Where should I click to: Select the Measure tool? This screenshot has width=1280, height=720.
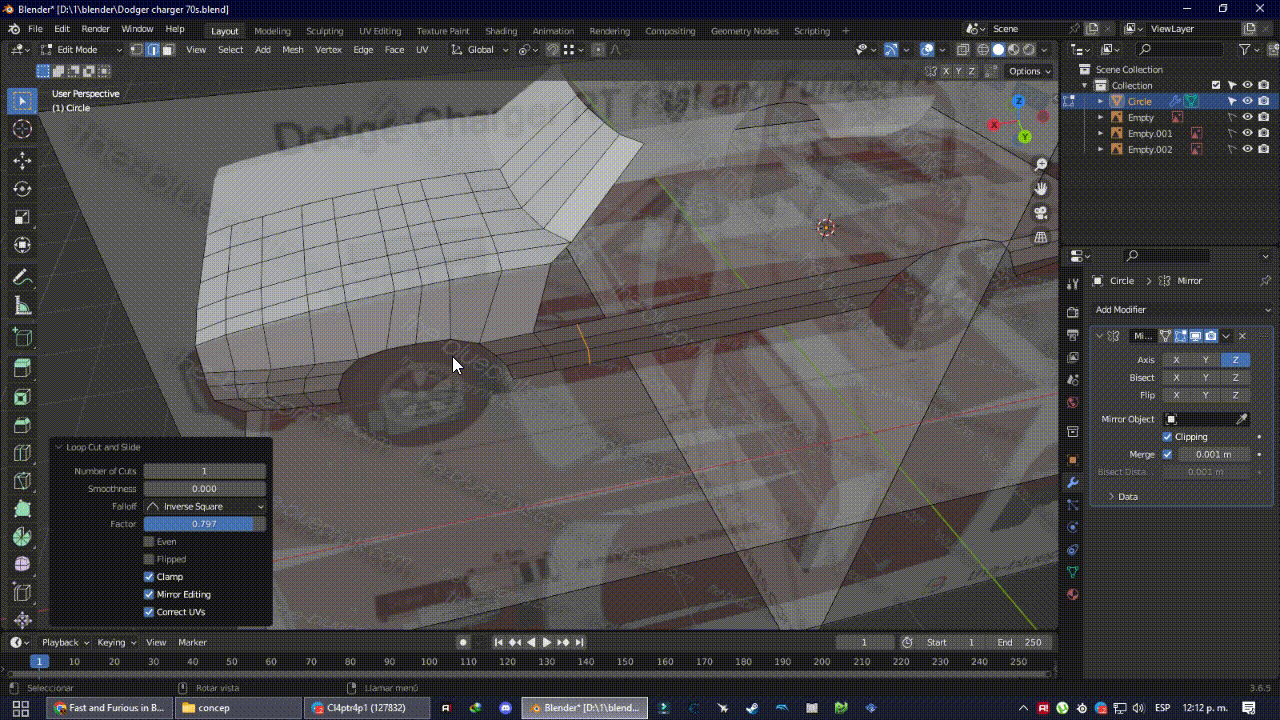click(22, 306)
